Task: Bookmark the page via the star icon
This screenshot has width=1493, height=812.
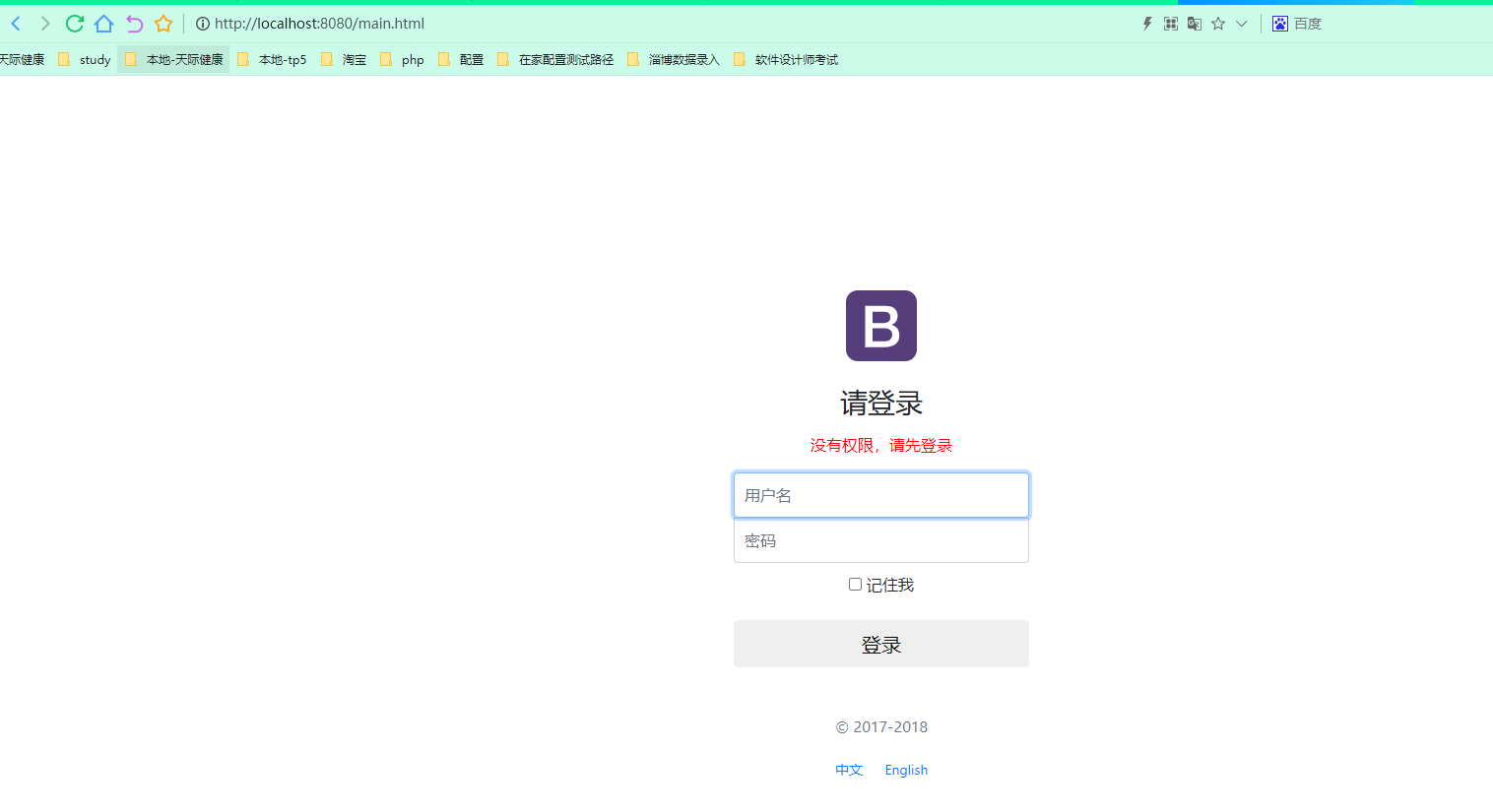Action: tap(163, 23)
